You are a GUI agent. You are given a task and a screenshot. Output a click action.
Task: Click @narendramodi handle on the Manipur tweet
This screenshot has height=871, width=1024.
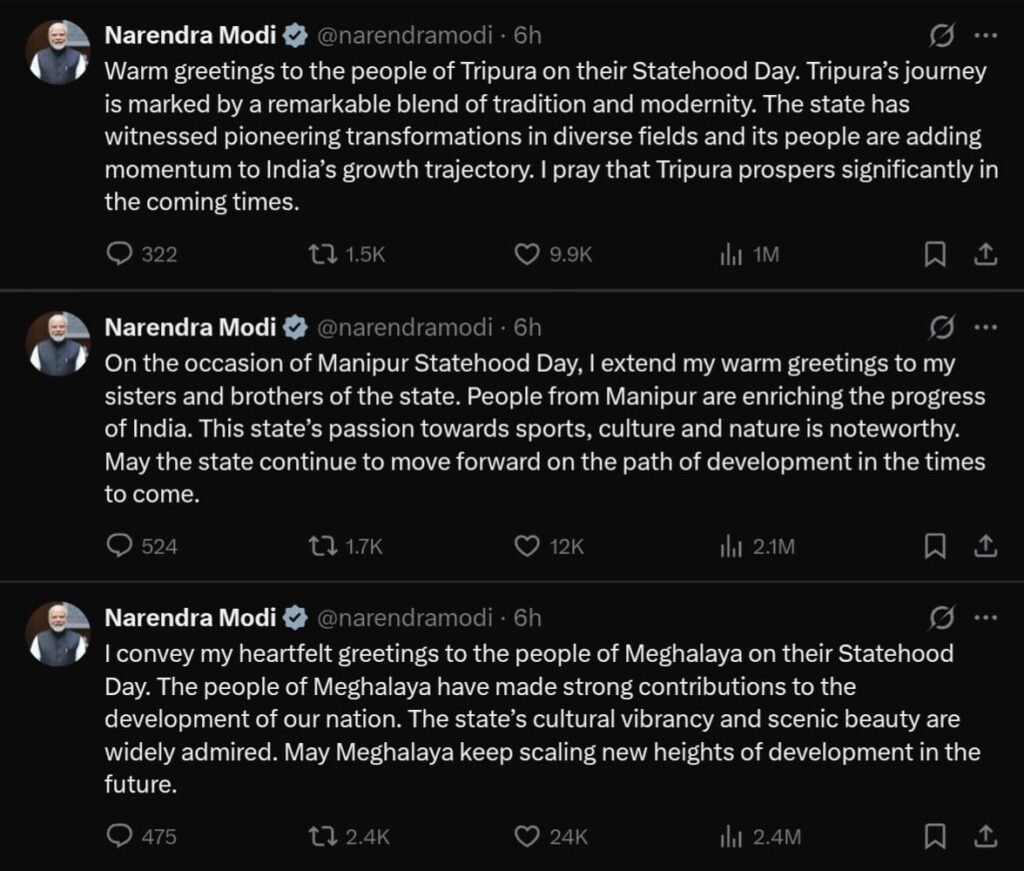coord(404,327)
